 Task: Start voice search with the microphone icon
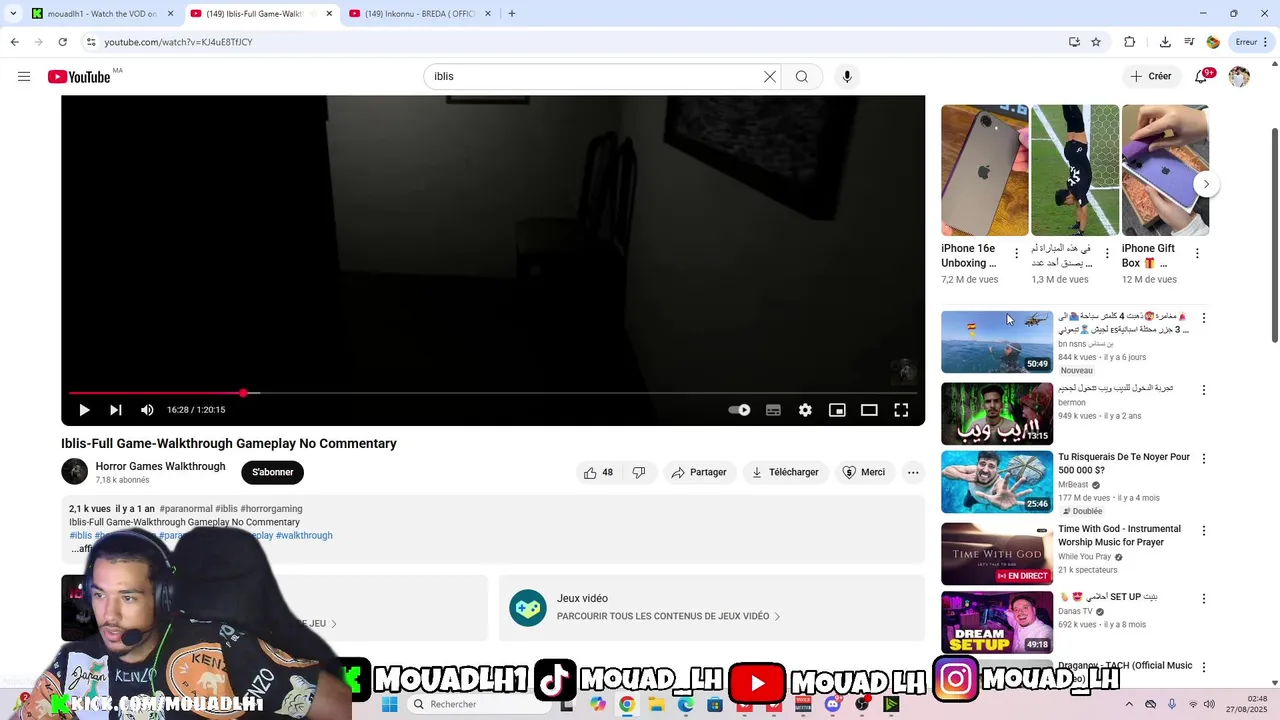coord(847,76)
